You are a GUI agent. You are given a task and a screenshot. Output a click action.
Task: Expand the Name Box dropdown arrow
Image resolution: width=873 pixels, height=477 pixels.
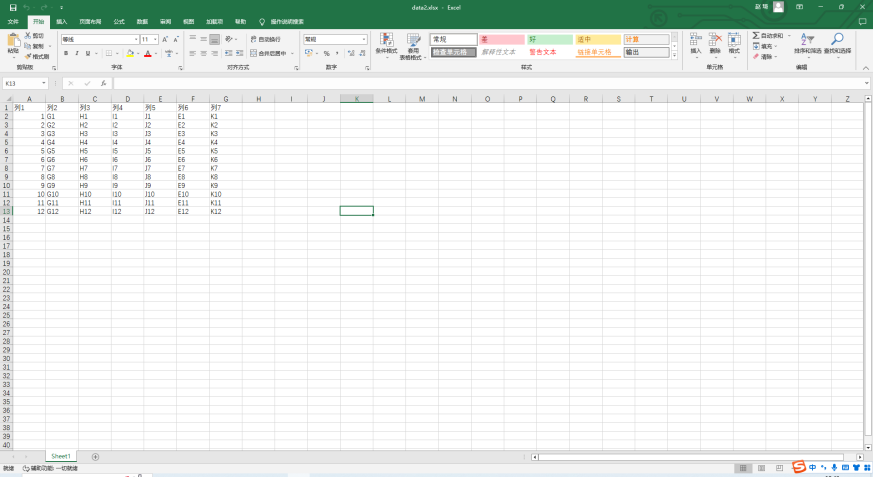pos(43,83)
